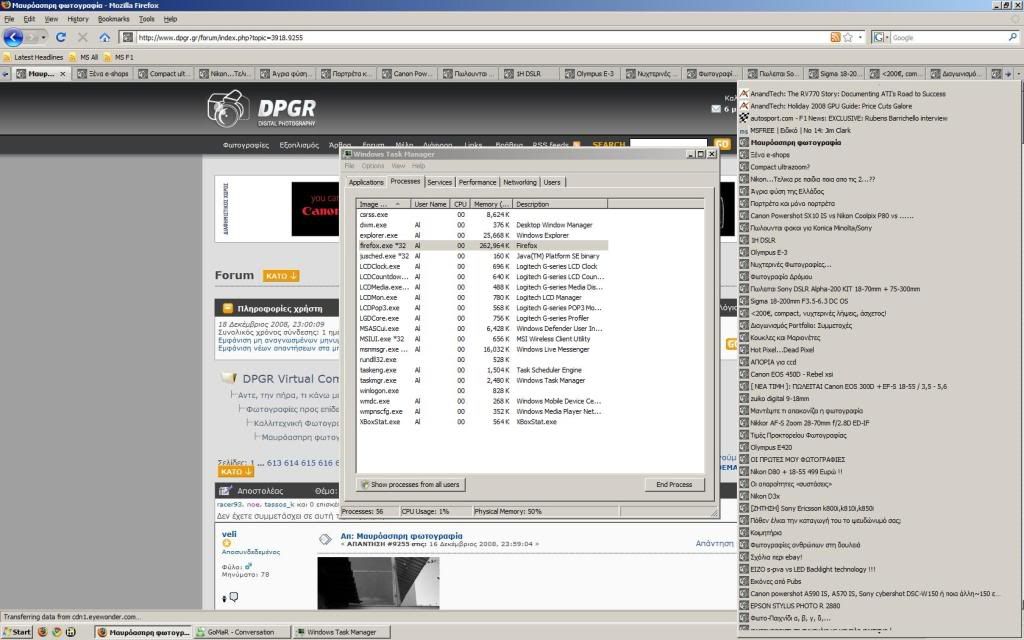
Task: Go back using Firefox's Back arrow
Action: [13, 37]
